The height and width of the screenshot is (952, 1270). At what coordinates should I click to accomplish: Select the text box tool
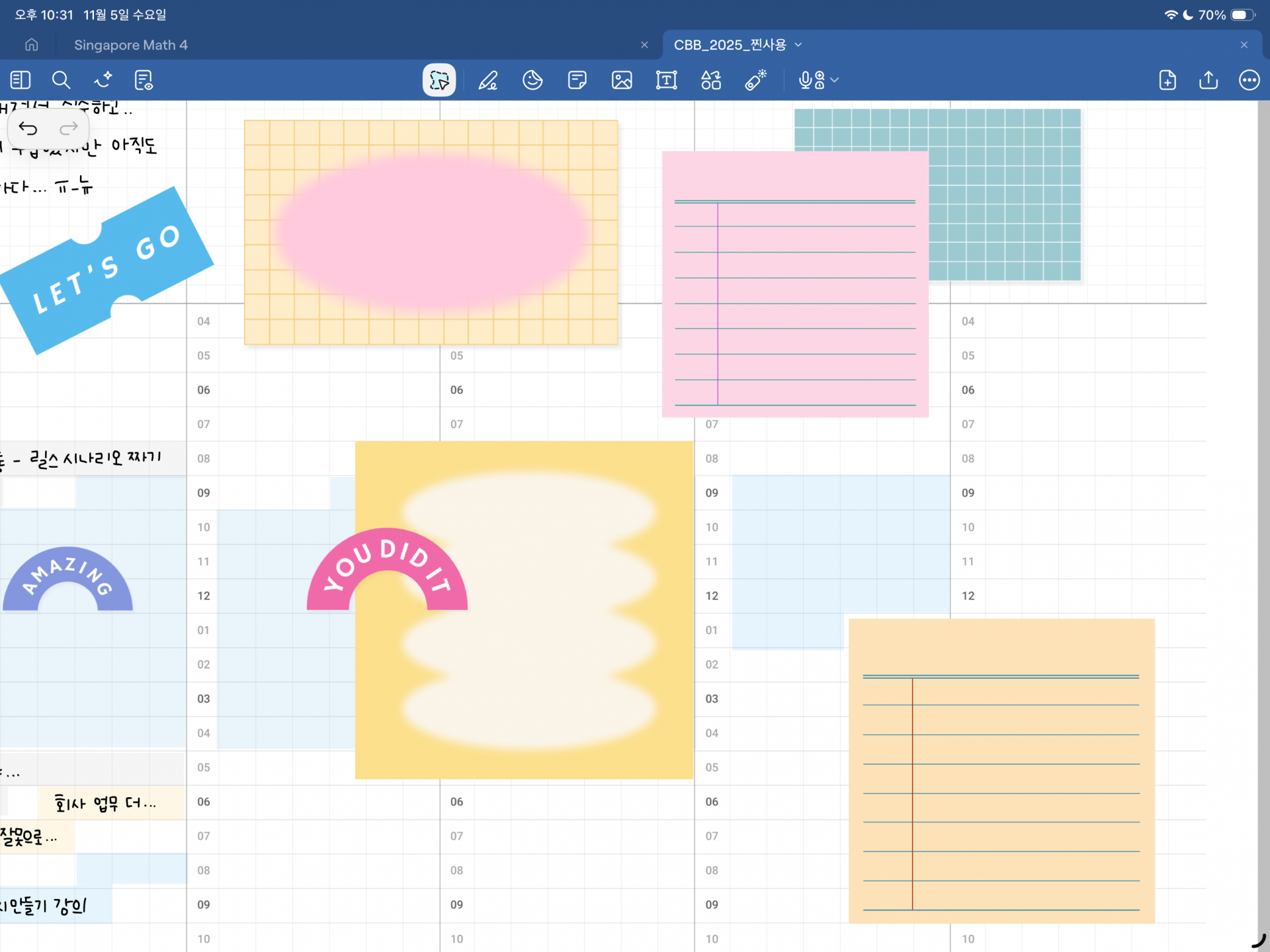pos(666,80)
